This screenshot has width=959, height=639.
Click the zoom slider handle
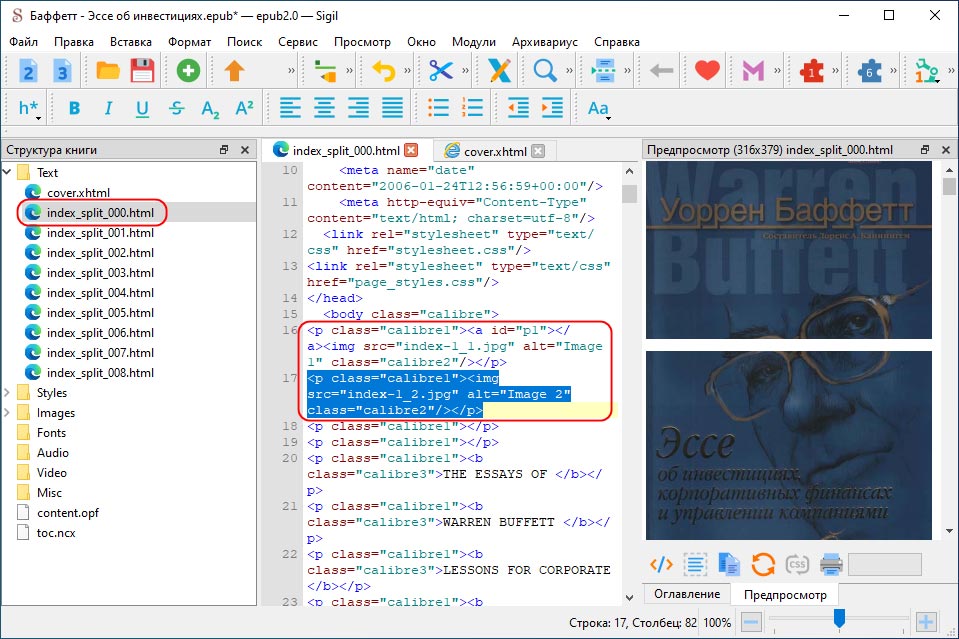839,618
